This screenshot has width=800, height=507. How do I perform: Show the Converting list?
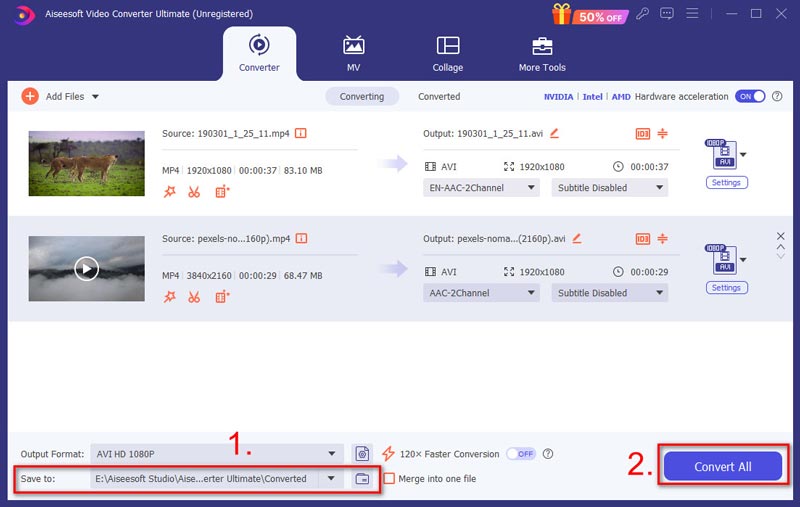tap(362, 96)
